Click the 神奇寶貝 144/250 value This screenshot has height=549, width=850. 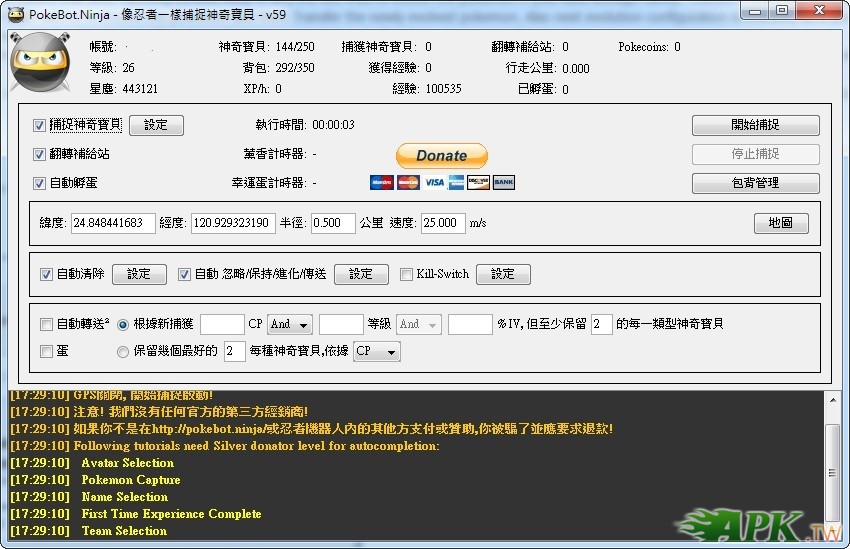tap(295, 47)
